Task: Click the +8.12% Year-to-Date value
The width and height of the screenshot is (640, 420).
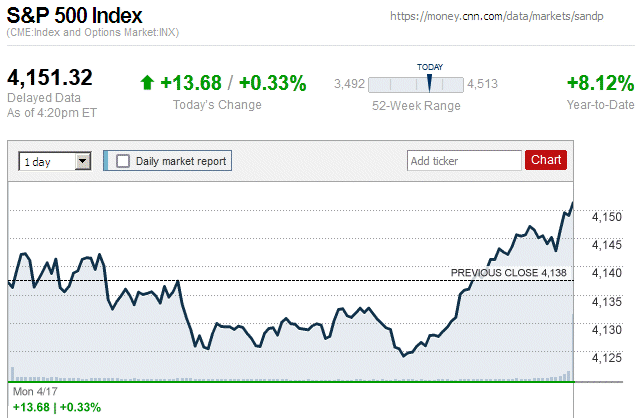Action: coord(600,83)
